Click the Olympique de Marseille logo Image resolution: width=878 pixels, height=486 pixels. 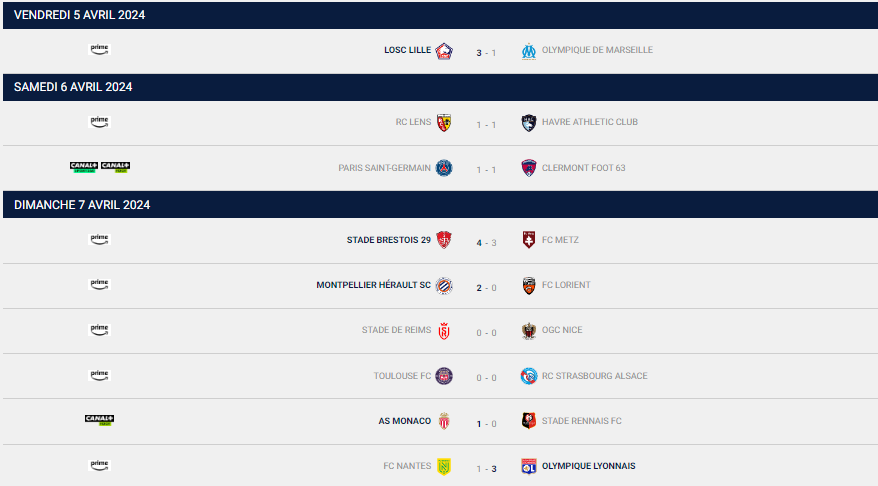pos(529,51)
